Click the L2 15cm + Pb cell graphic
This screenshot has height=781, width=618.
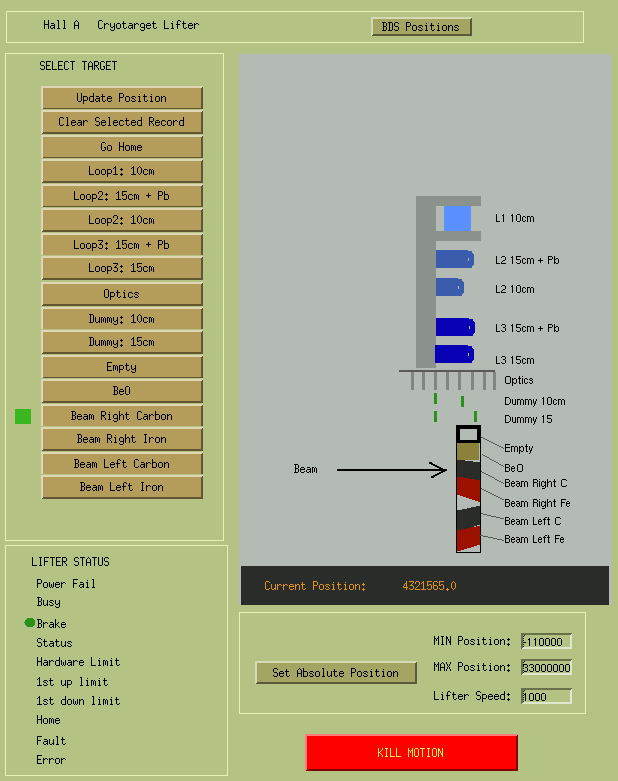click(x=455, y=259)
